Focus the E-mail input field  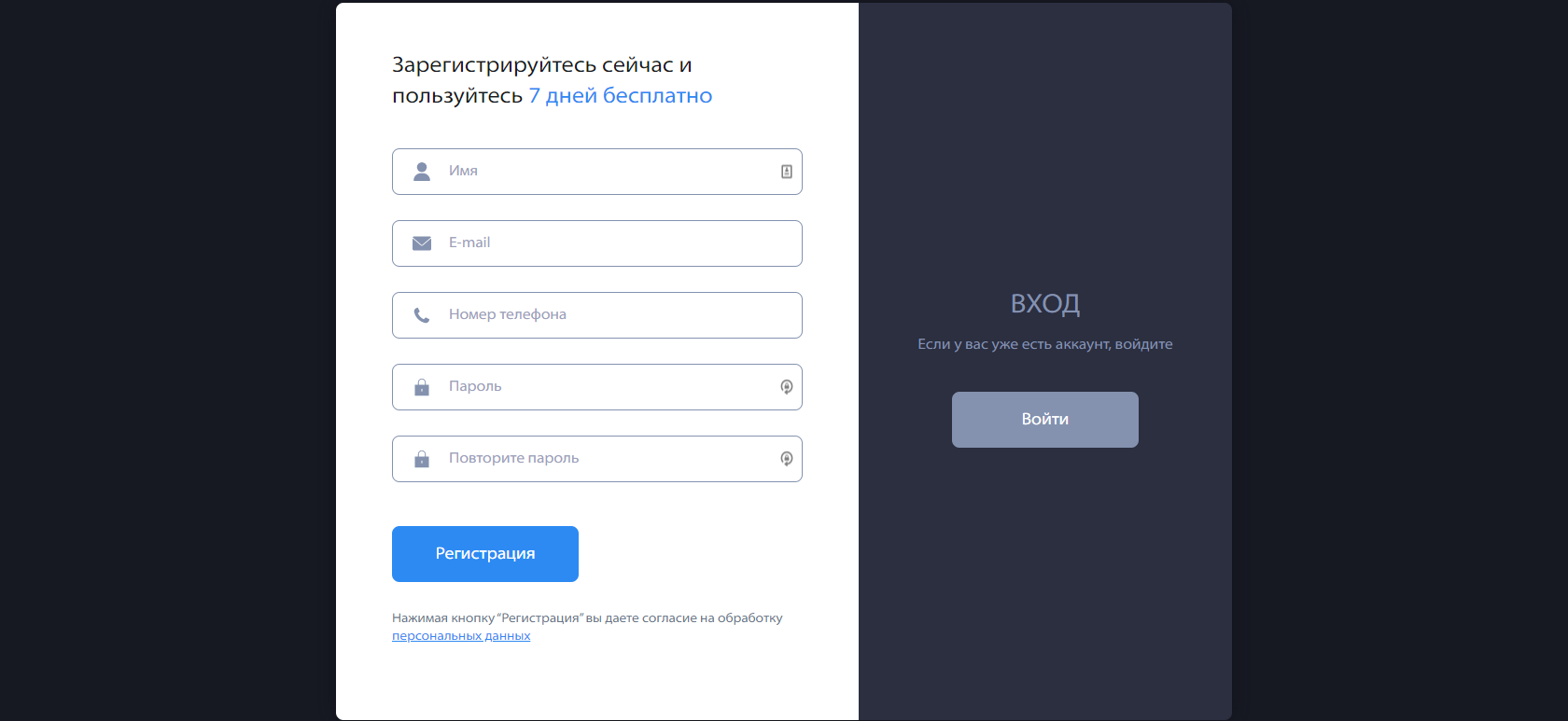(x=597, y=243)
